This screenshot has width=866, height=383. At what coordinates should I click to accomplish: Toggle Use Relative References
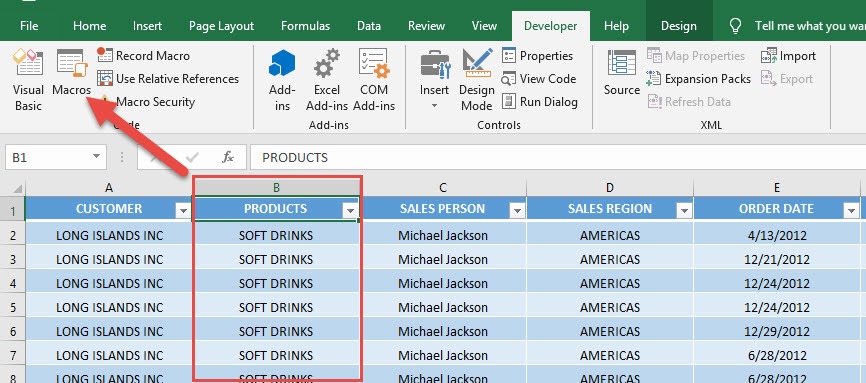click(168, 79)
